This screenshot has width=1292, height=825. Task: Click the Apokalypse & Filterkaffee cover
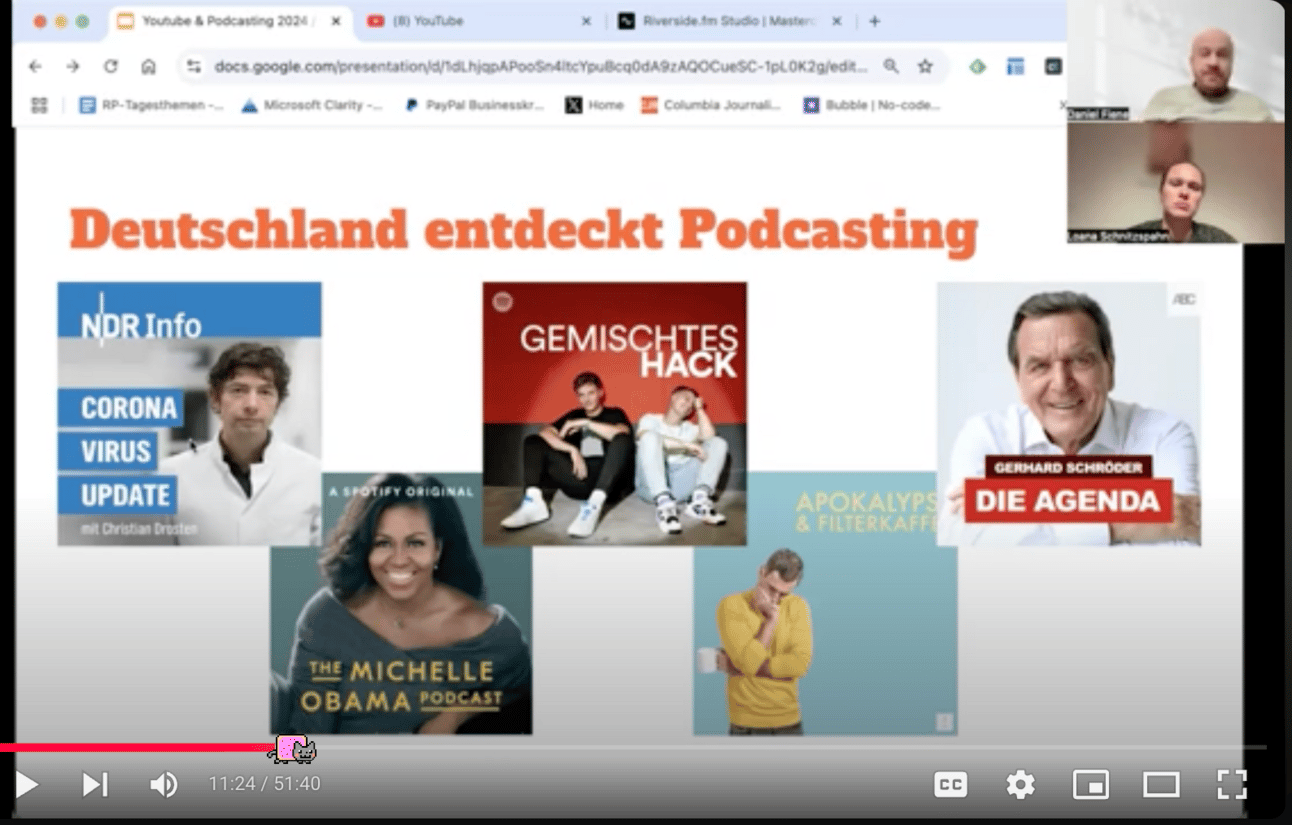click(825, 604)
